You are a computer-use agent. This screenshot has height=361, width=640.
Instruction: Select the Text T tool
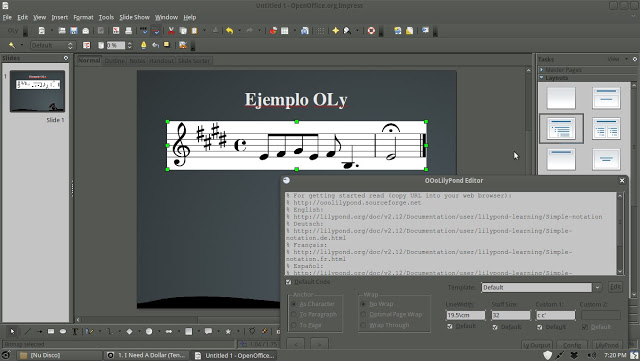75,331
